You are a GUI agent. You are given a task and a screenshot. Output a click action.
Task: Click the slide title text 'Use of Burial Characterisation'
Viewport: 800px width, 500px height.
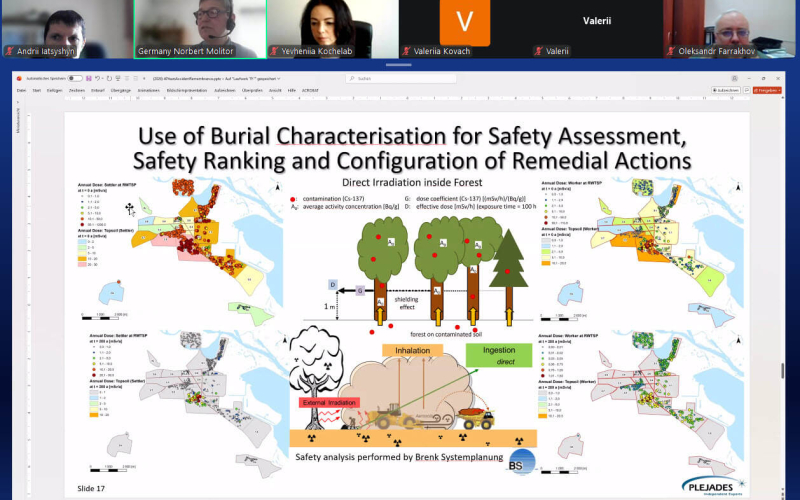coord(292,136)
